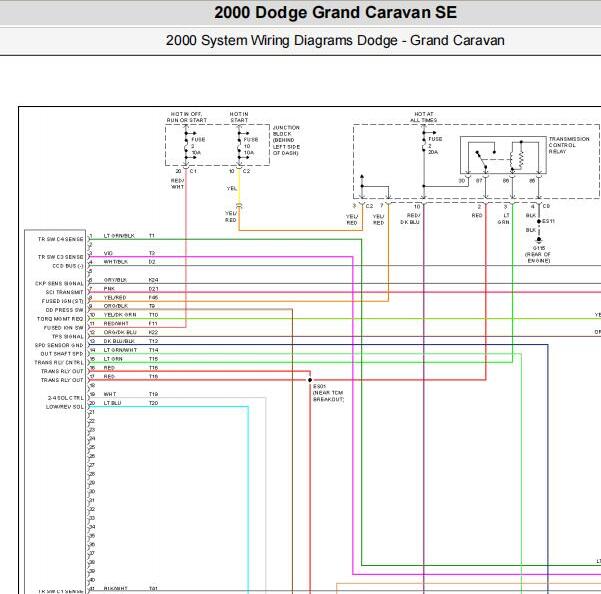Image resolution: width=601 pixels, height=594 pixels.
Task: Select the 'JUNCTION BLOCK (BEHIND LEFT SIDE OF DASH)' label
Action: click(286, 140)
